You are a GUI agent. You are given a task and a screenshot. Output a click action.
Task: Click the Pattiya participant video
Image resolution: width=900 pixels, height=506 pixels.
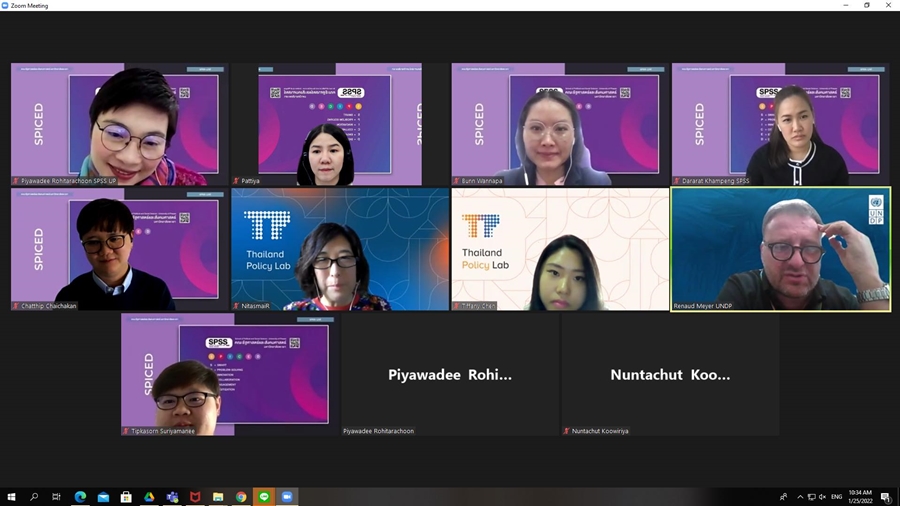click(x=340, y=124)
